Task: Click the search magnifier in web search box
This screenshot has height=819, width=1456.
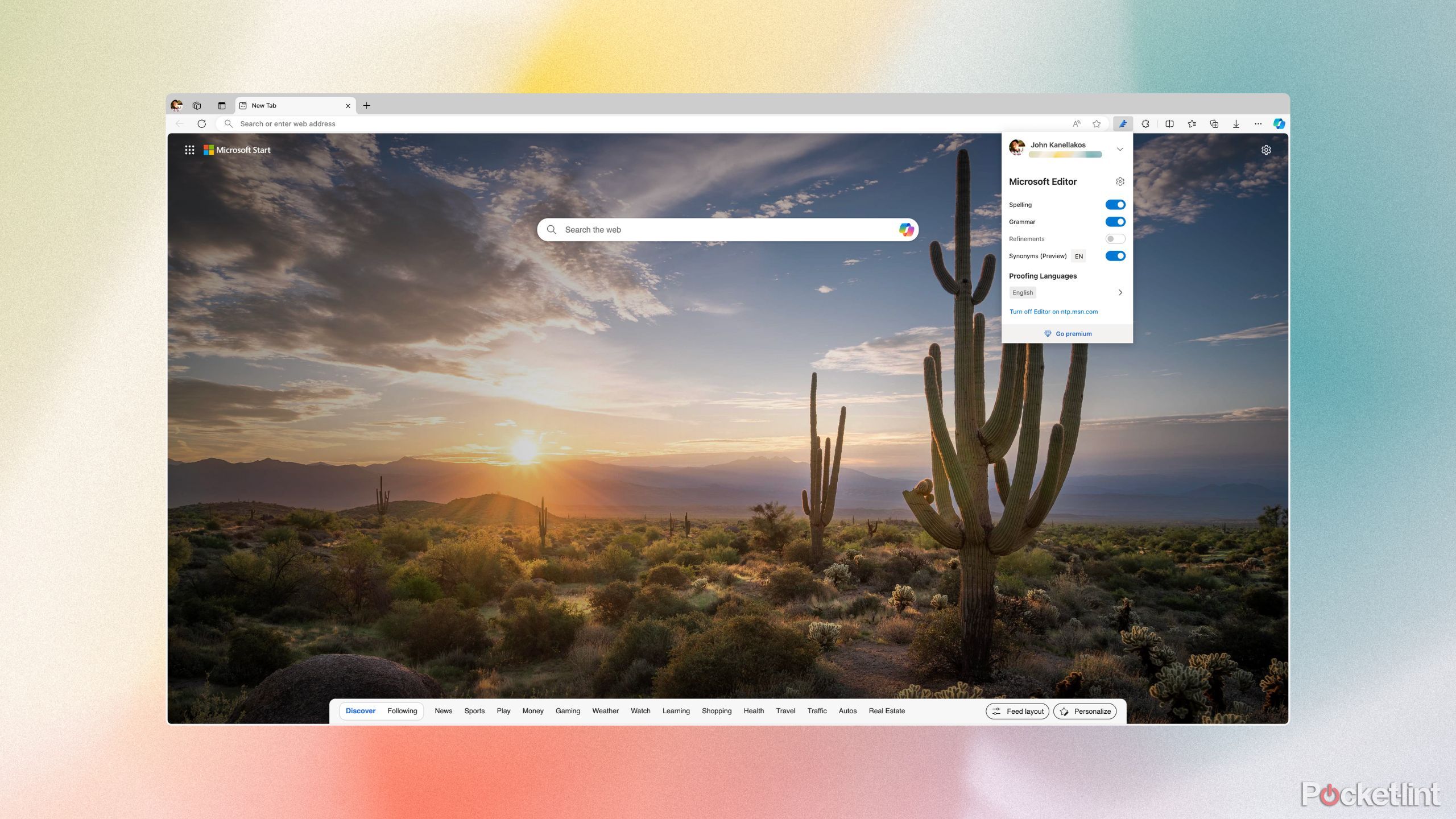Action: (x=551, y=230)
